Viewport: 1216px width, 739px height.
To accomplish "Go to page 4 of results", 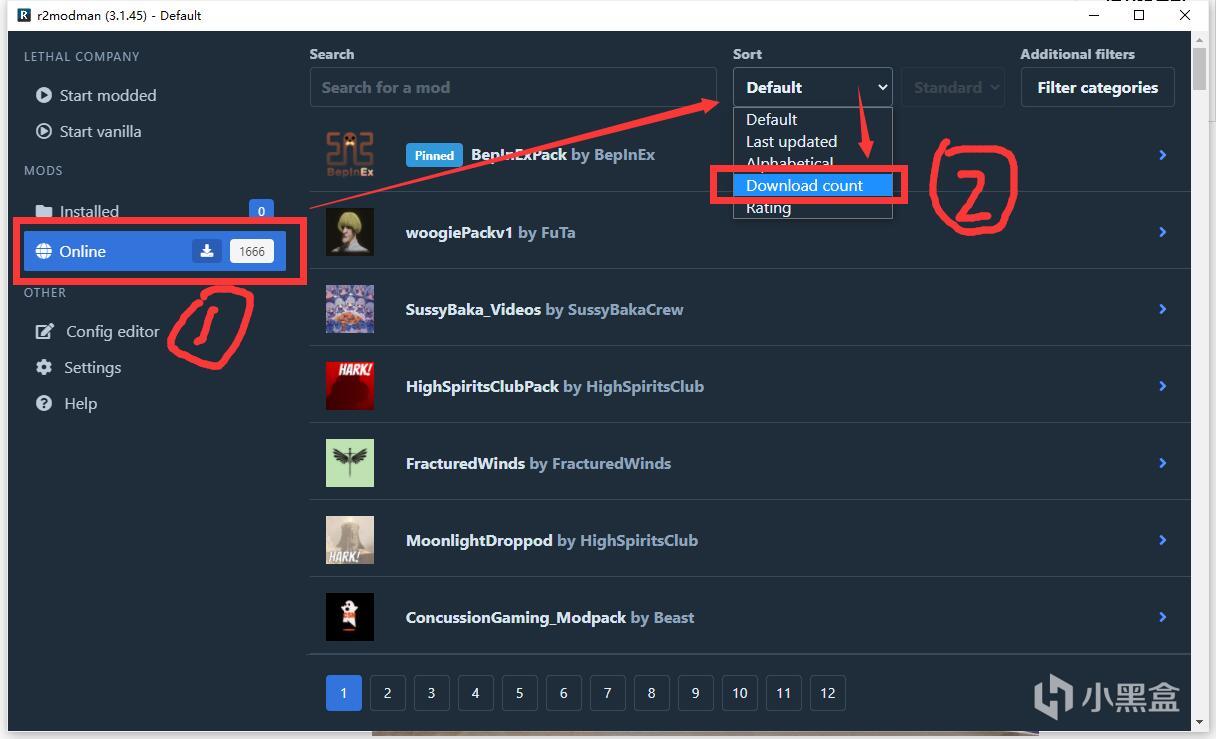I will [475, 692].
